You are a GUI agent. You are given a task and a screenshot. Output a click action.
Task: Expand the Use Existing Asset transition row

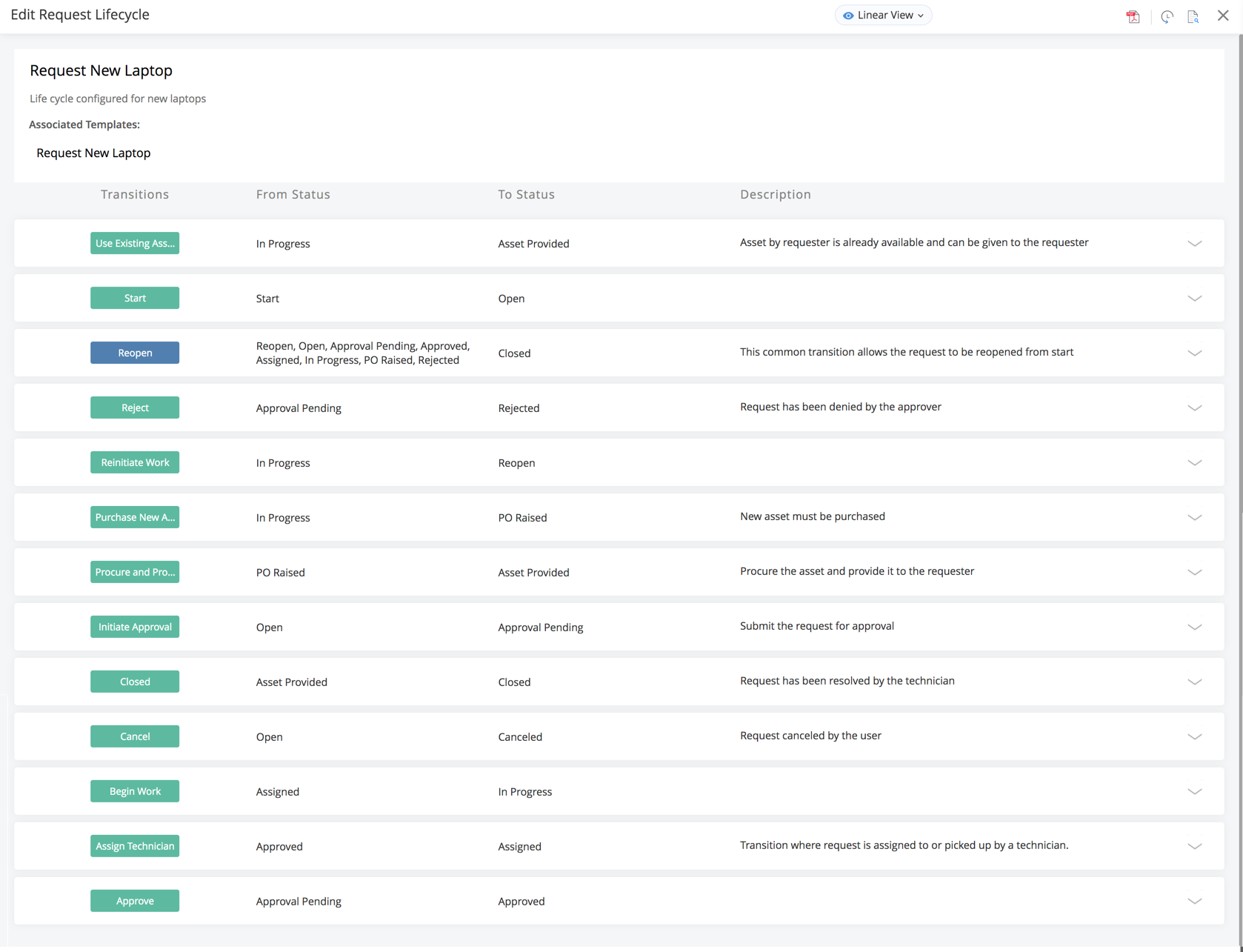(x=1194, y=243)
